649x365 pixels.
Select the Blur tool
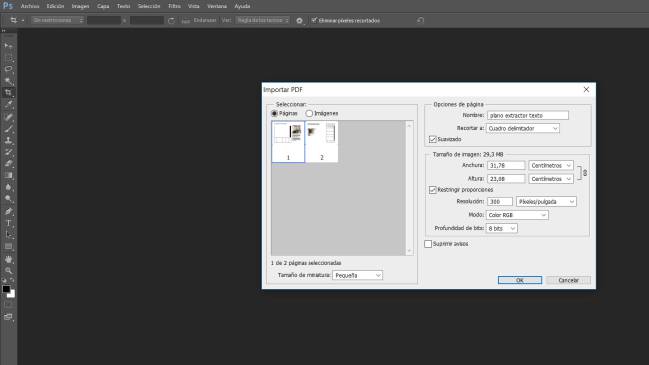[x=8, y=187]
